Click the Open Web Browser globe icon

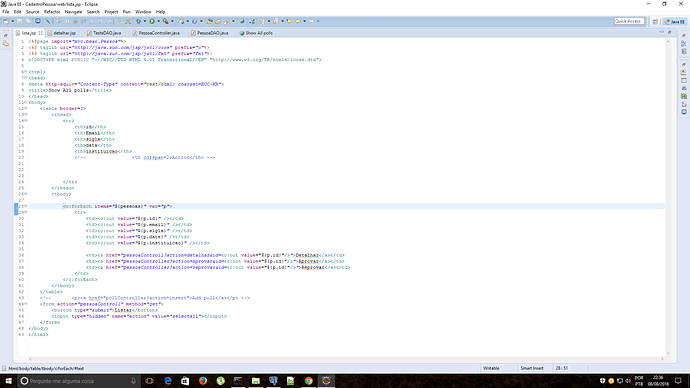pyautogui.click(x=242, y=21)
